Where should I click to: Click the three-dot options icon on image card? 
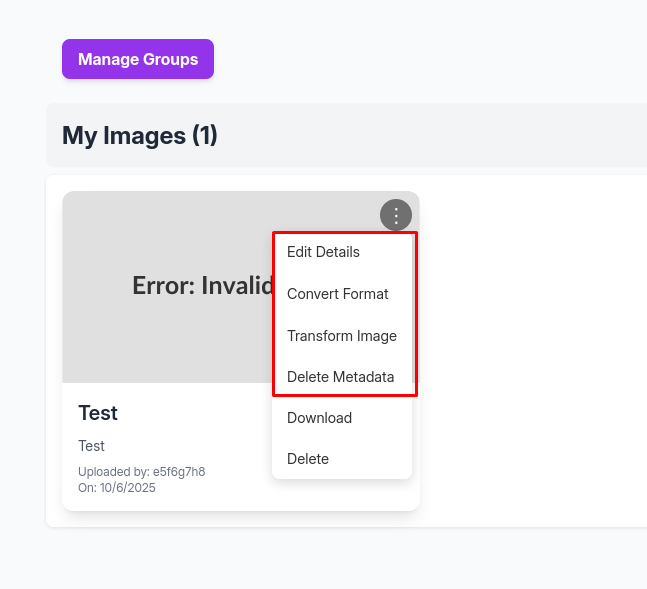[396, 215]
